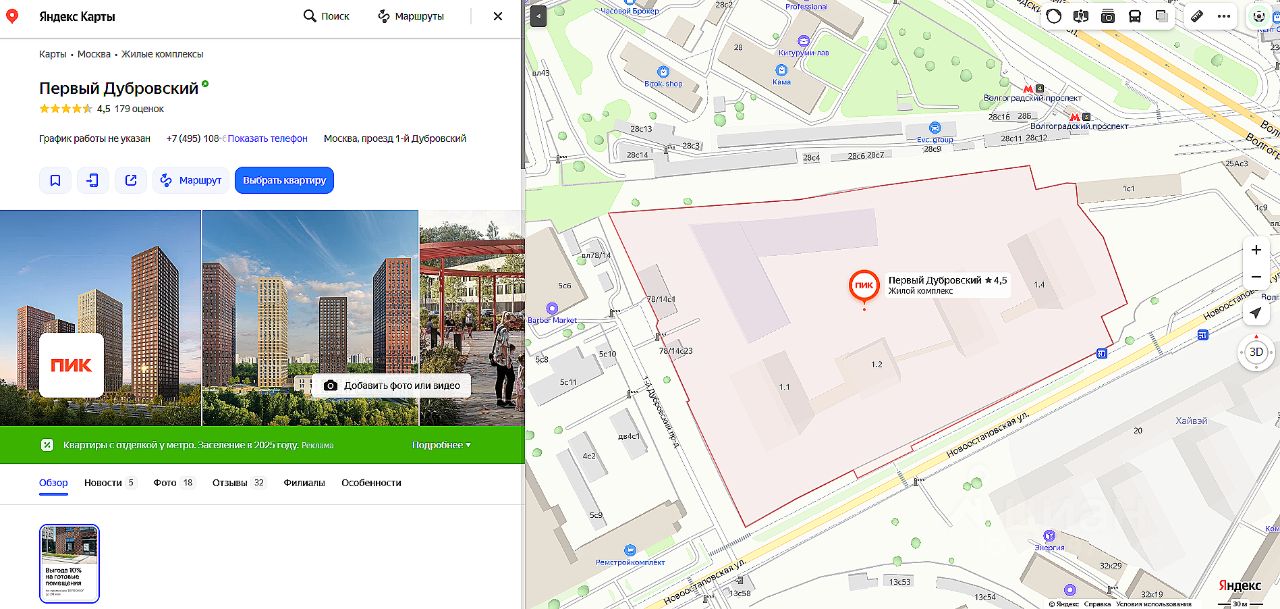Click the profile avatar icon
1280x609 pixels.
click(x=1259, y=16)
